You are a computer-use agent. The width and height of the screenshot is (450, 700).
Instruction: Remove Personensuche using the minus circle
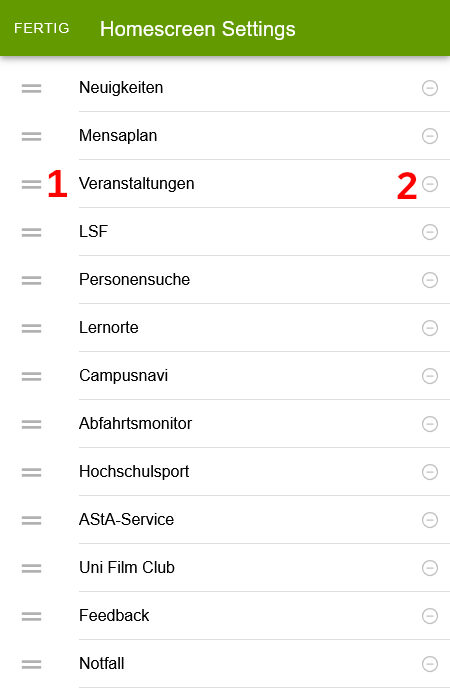(430, 280)
